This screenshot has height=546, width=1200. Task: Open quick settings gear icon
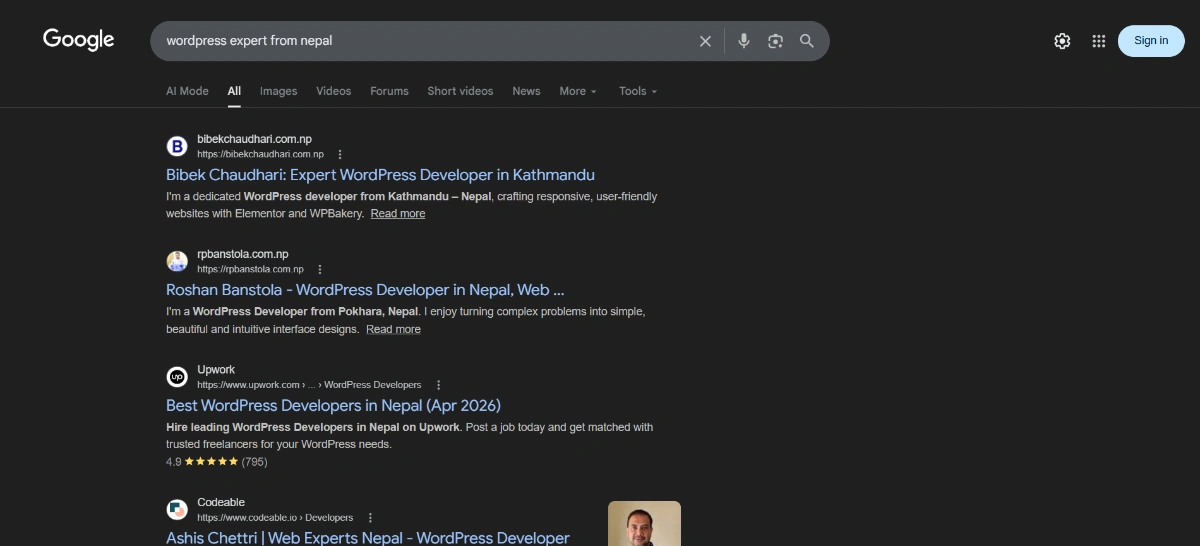(x=1062, y=41)
